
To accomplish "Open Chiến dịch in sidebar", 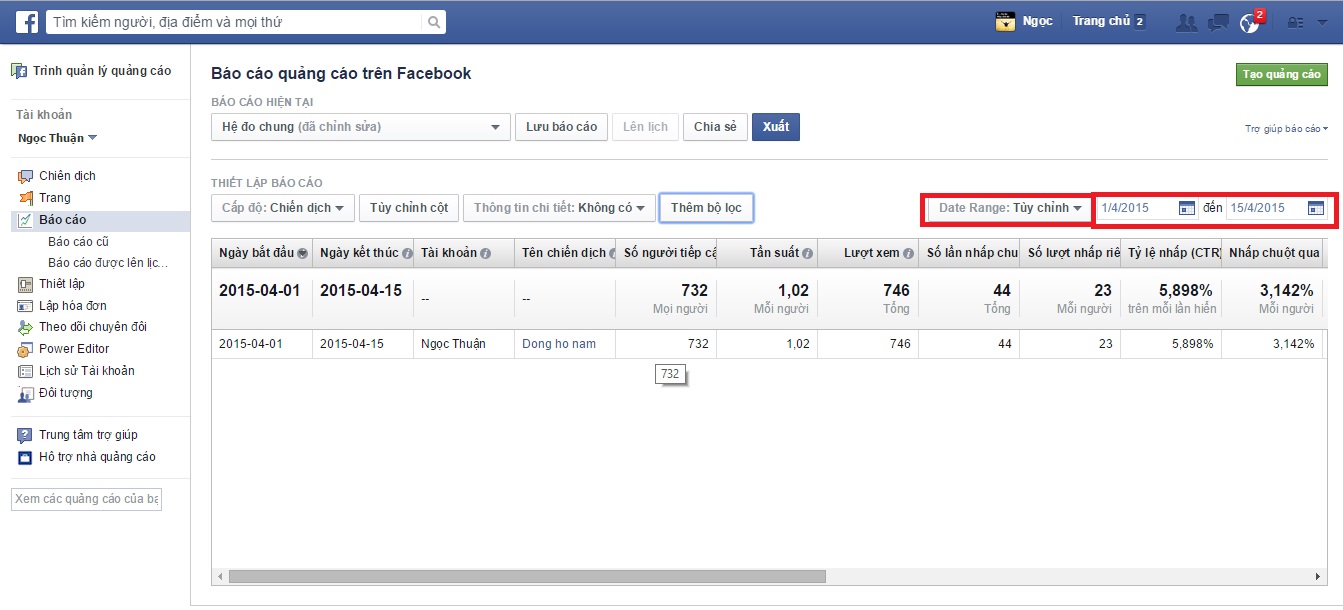I will tap(67, 176).
